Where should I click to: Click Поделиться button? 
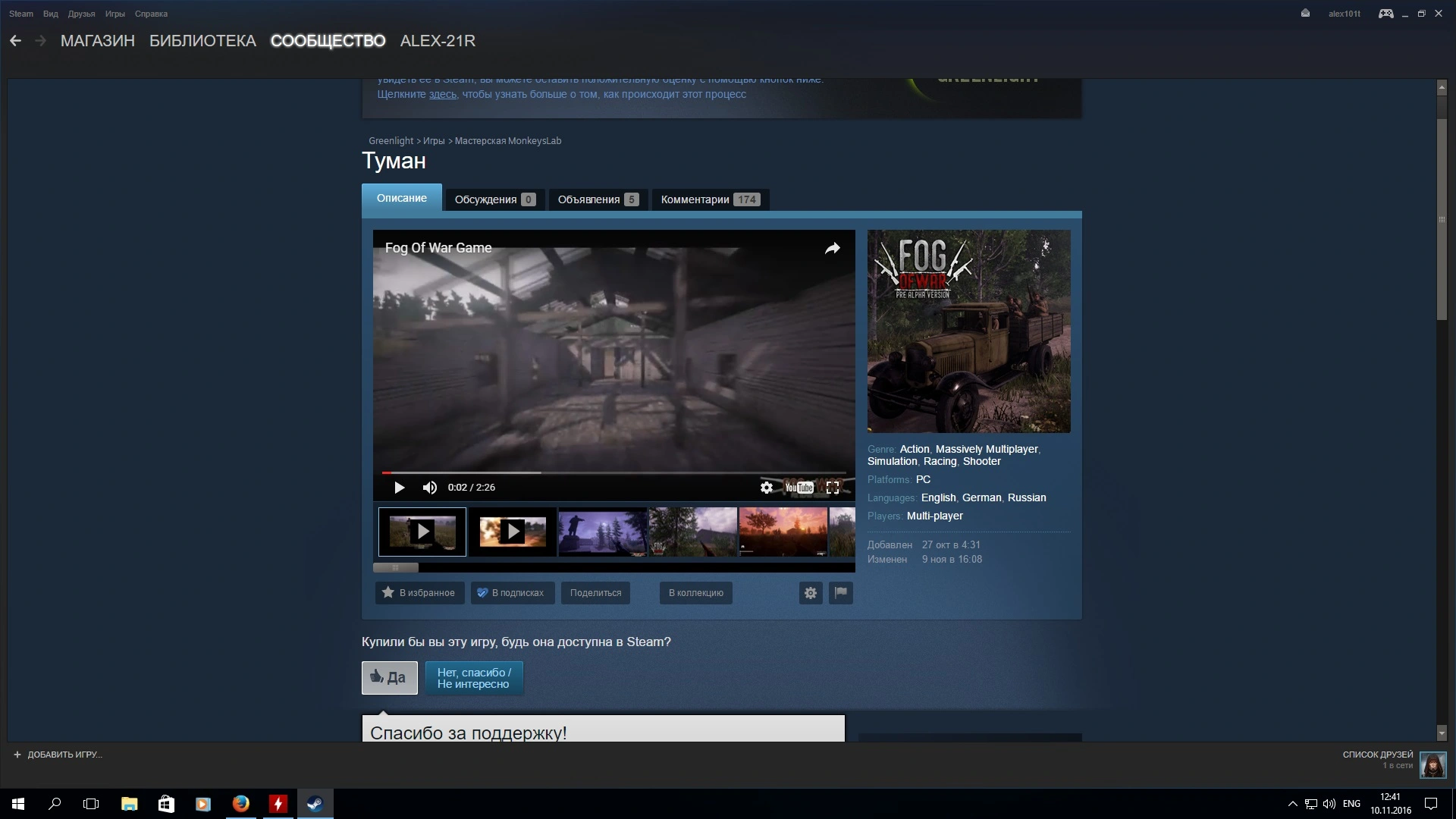point(596,593)
